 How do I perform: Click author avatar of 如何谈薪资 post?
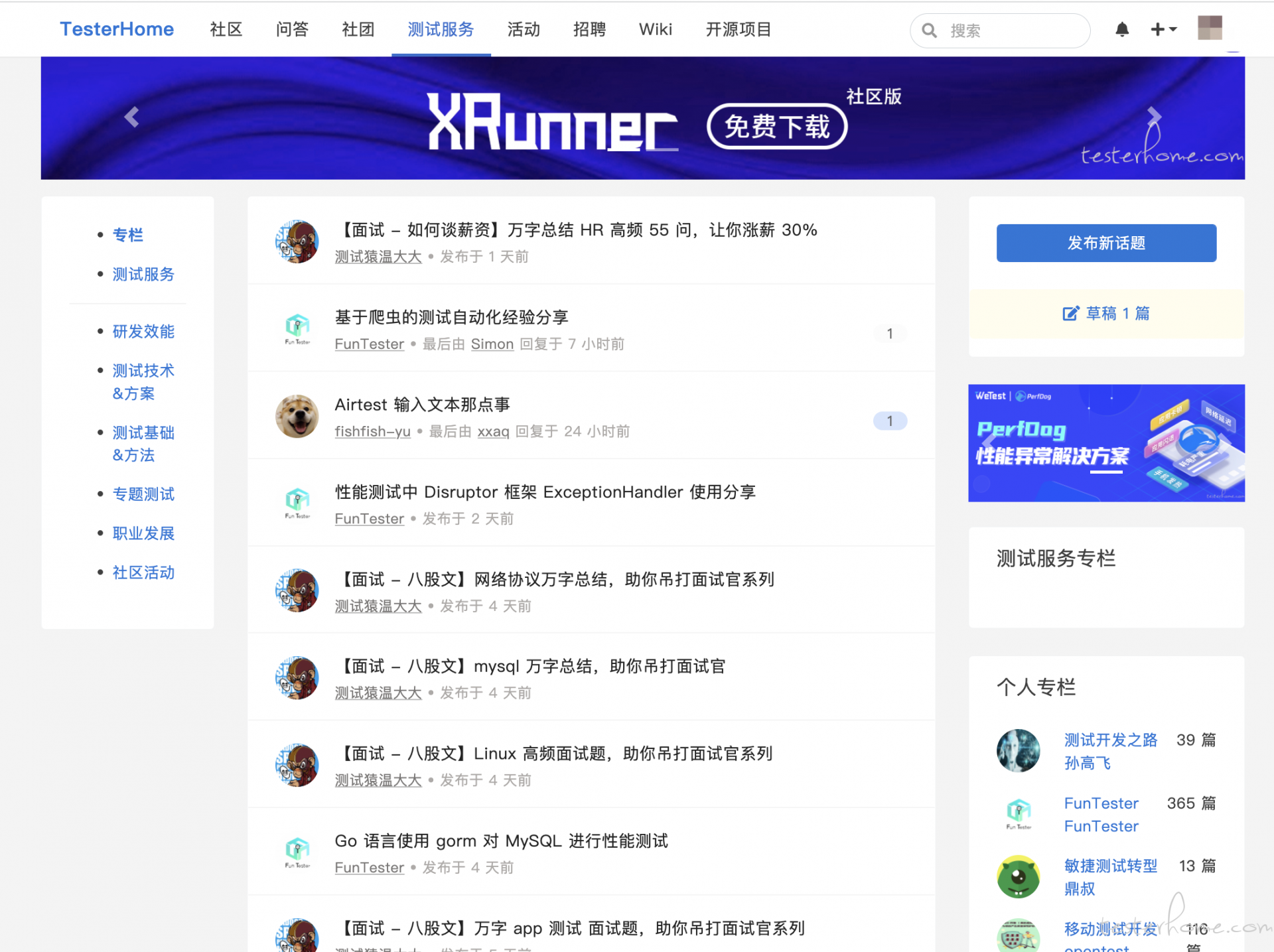tap(297, 241)
